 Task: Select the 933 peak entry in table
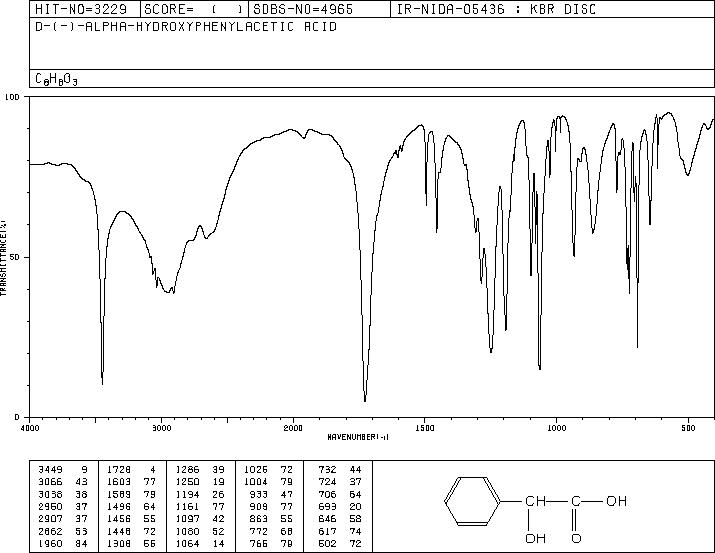tap(272, 494)
